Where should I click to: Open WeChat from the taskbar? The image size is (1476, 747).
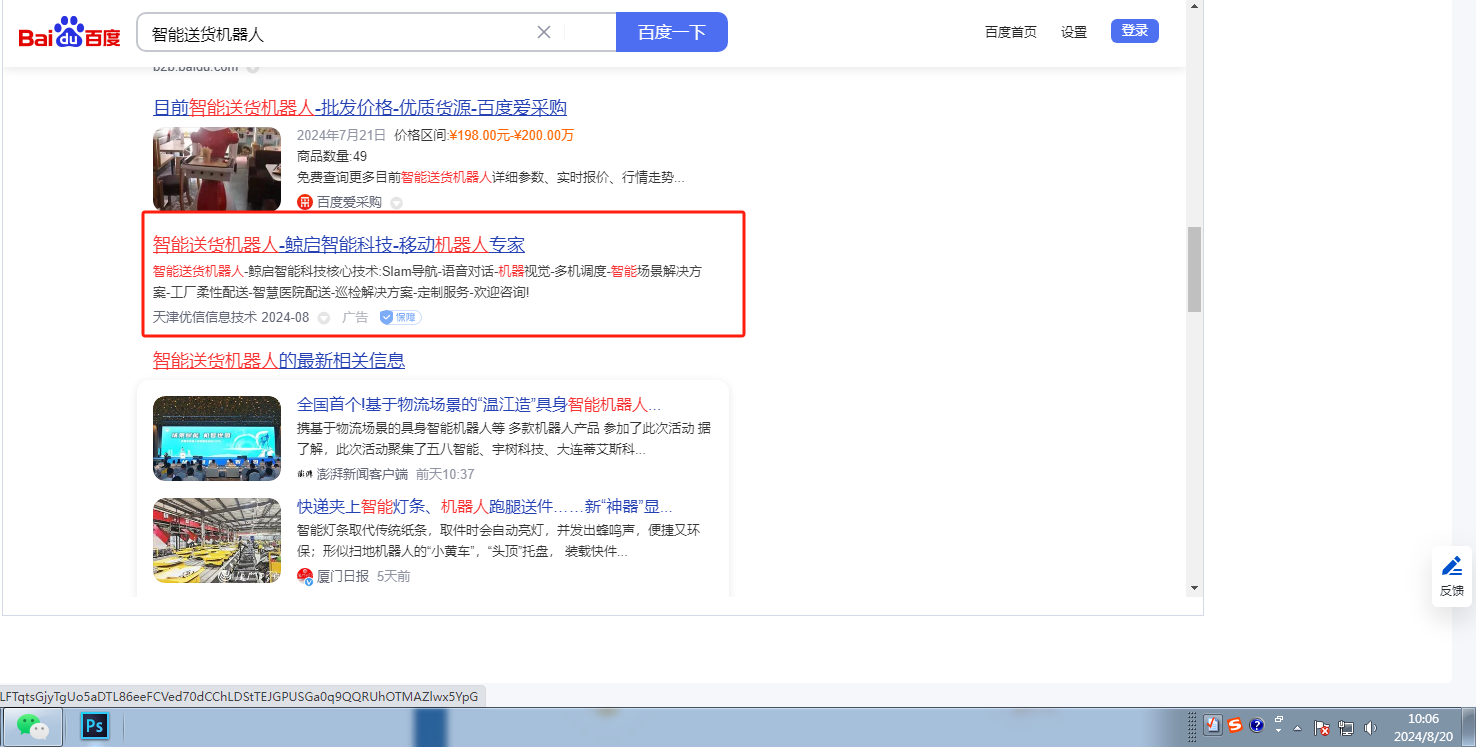[33, 726]
